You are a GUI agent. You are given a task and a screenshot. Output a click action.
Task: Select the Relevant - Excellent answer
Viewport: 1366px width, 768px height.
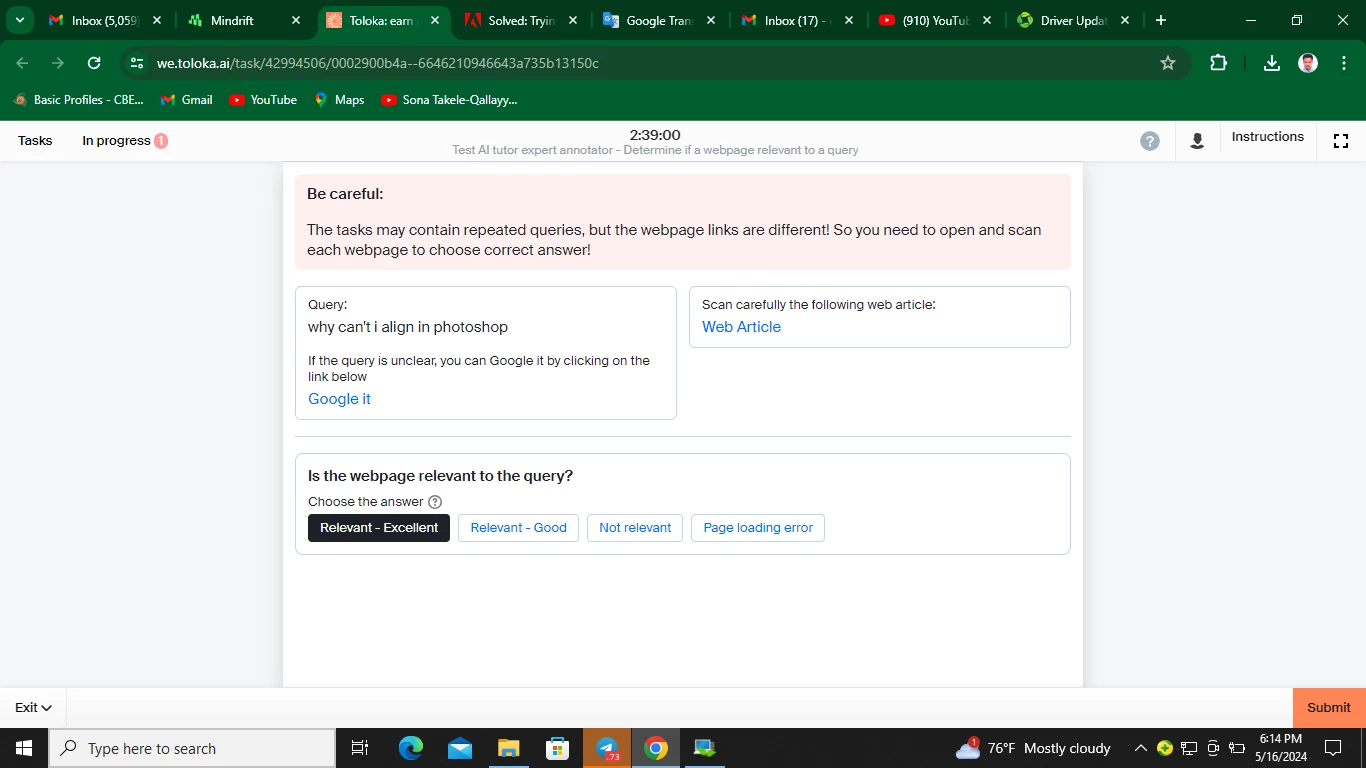coord(379,528)
